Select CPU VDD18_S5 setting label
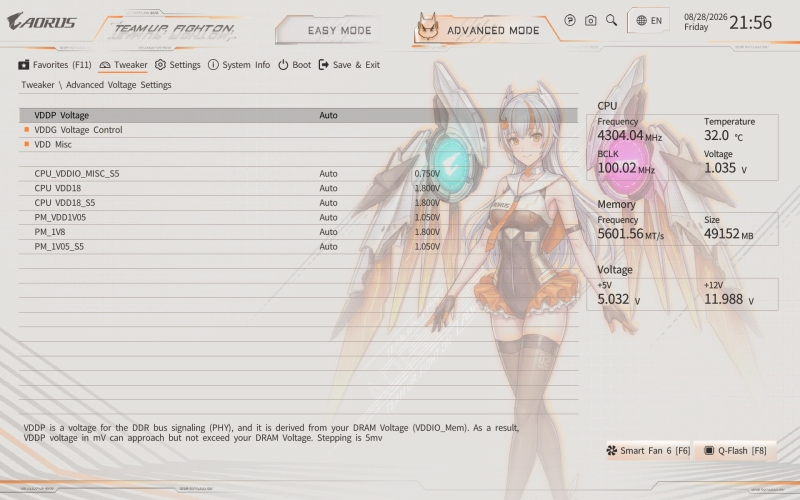The image size is (800, 500). [64, 203]
